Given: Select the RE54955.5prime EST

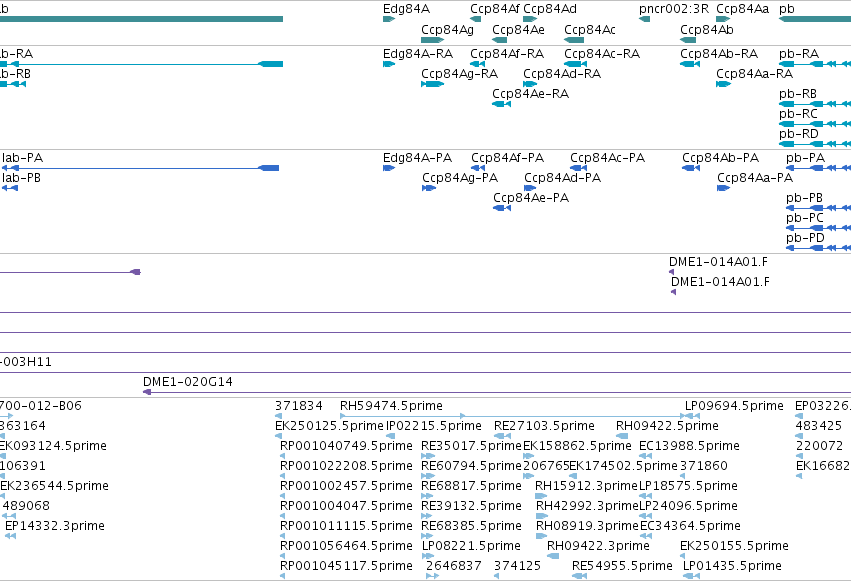Looking at the screenshot, I should [x=580, y=577].
